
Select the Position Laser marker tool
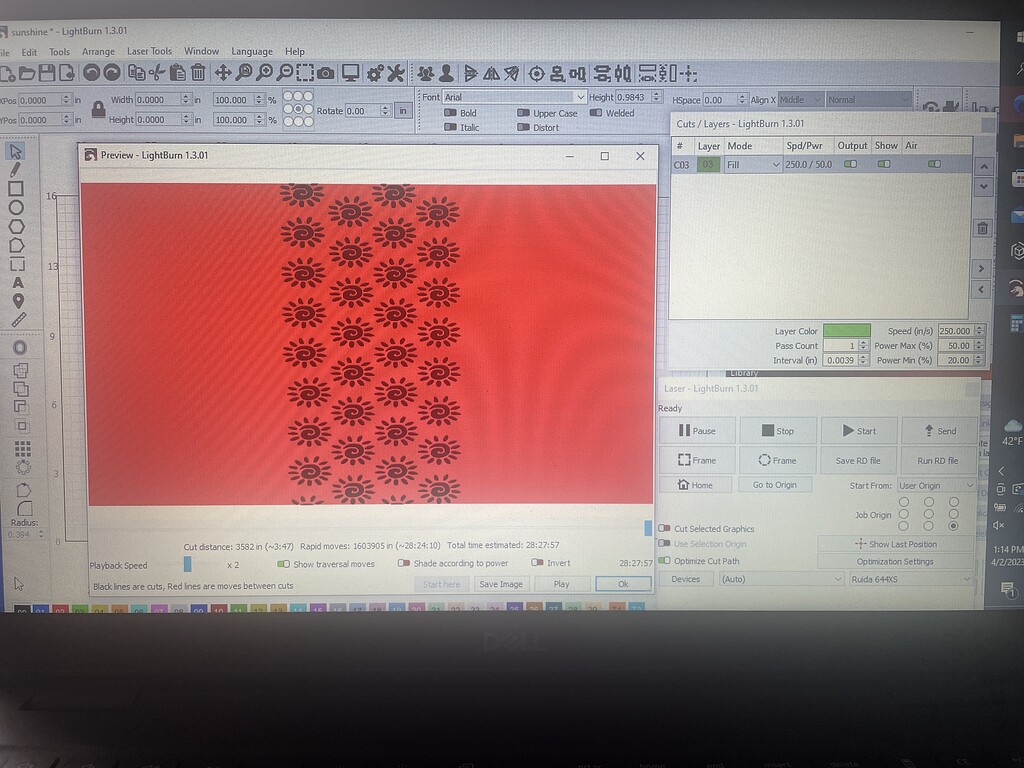[18, 301]
